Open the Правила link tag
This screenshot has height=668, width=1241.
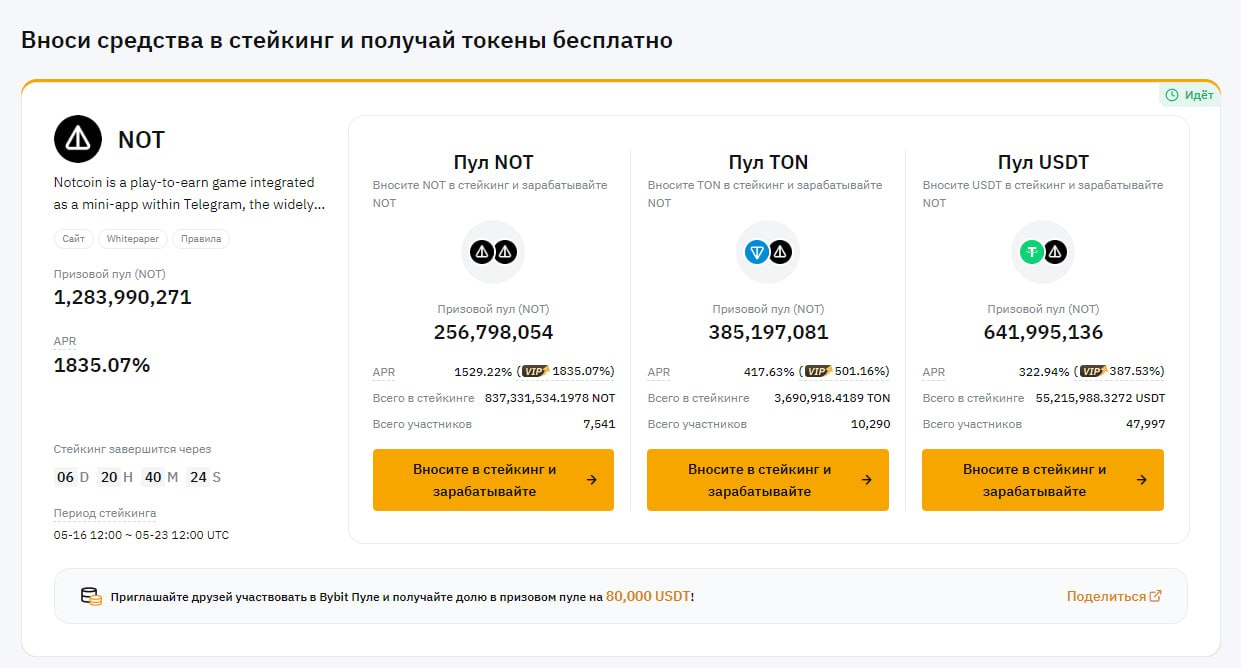tap(200, 239)
